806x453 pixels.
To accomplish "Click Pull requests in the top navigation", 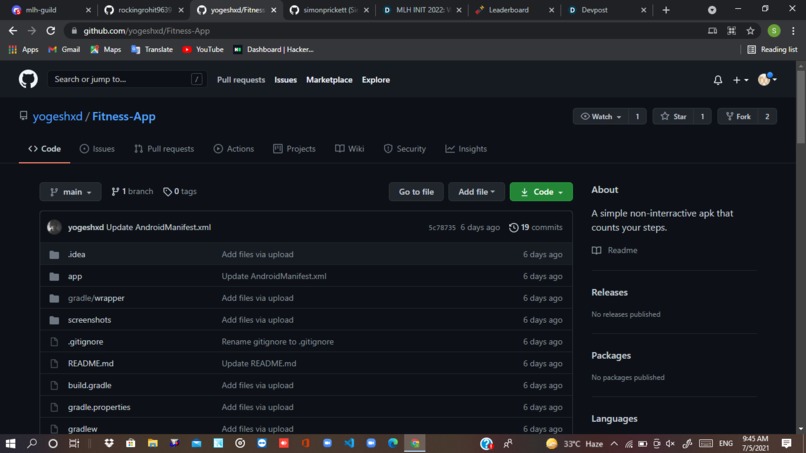I will point(241,80).
